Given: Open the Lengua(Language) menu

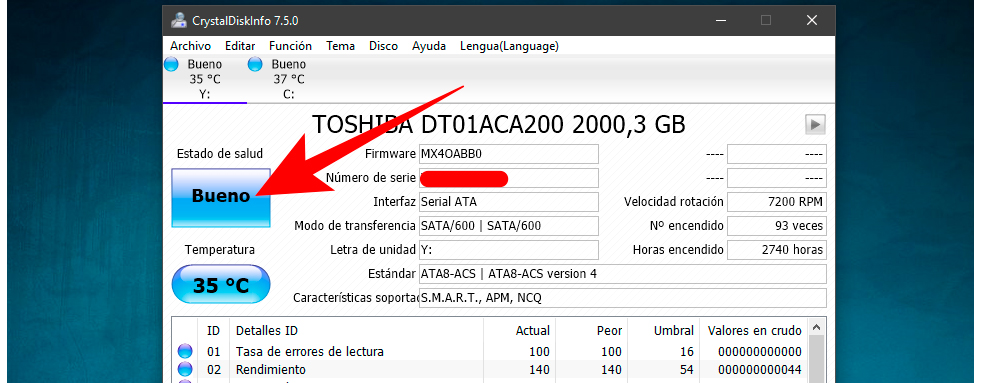Looking at the screenshot, I should [509, 46].
